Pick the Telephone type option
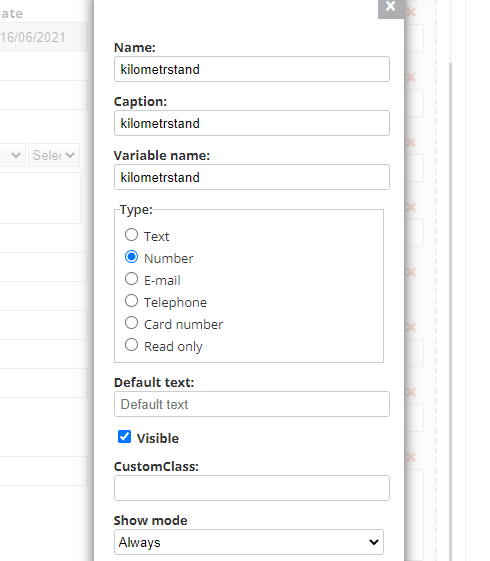 (x=131, y=301)
